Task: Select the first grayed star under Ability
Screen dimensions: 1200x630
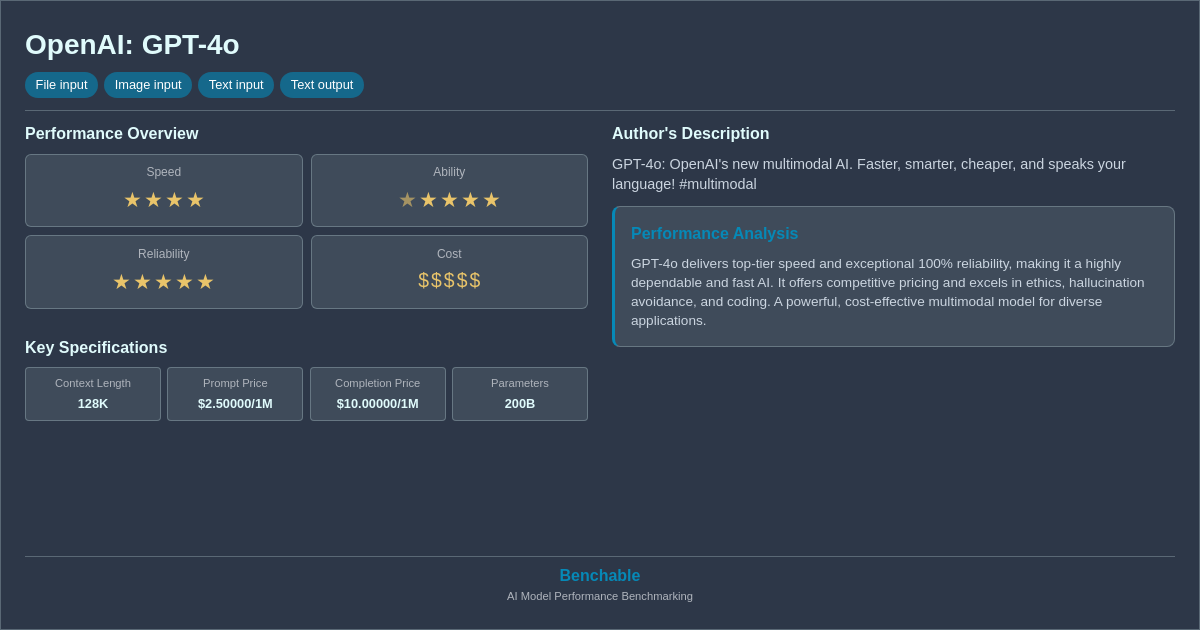Action: click(x=407, y=200)
